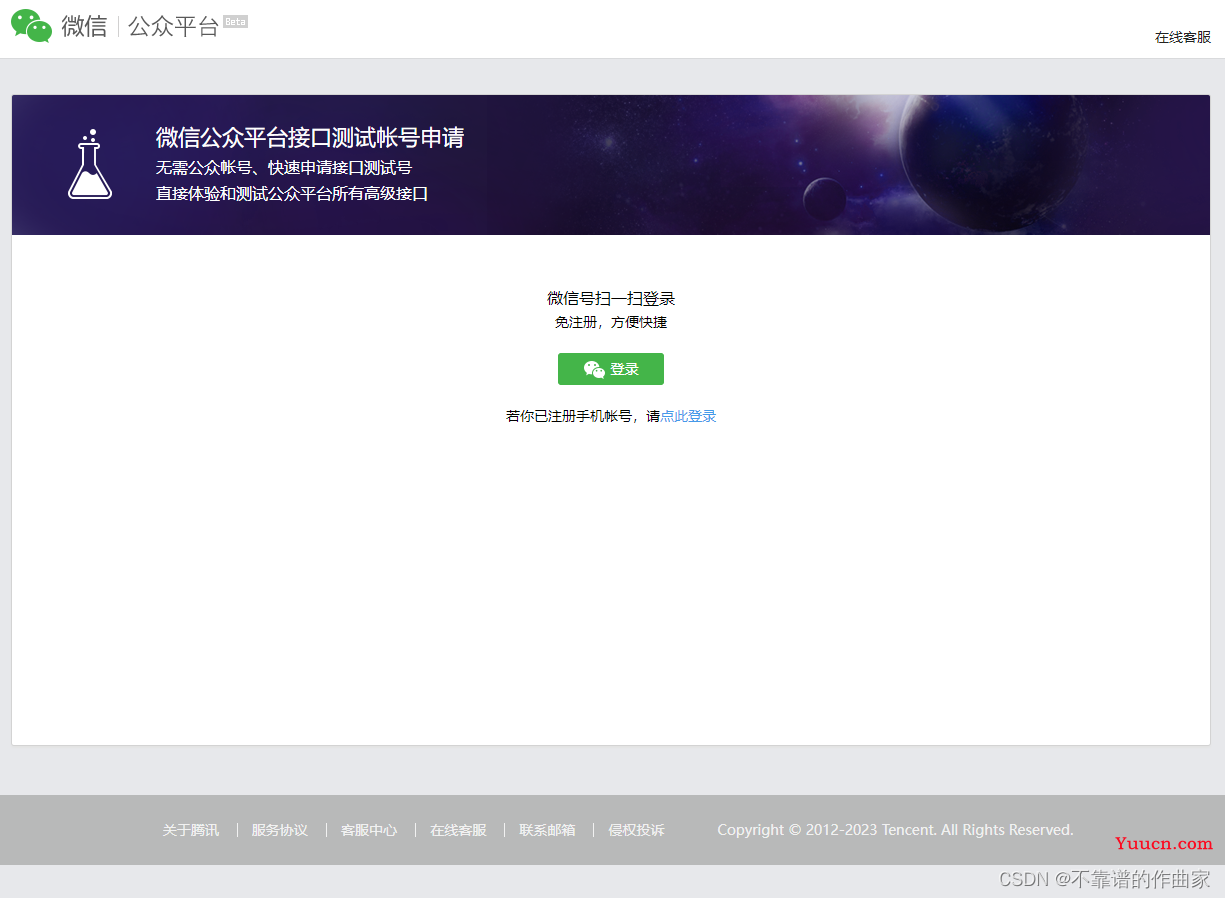Click the green 登录 login button

pyautogui.click(x=611, y=369)
